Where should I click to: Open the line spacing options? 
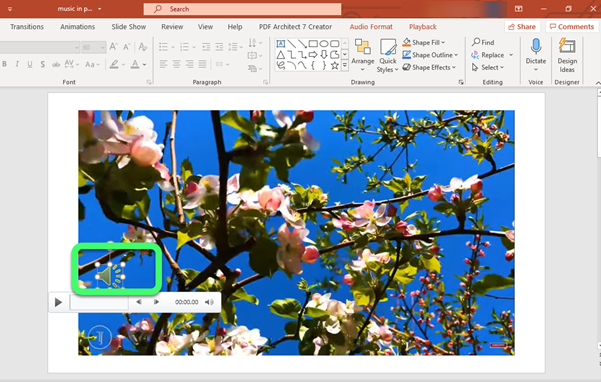coord(235,47)
